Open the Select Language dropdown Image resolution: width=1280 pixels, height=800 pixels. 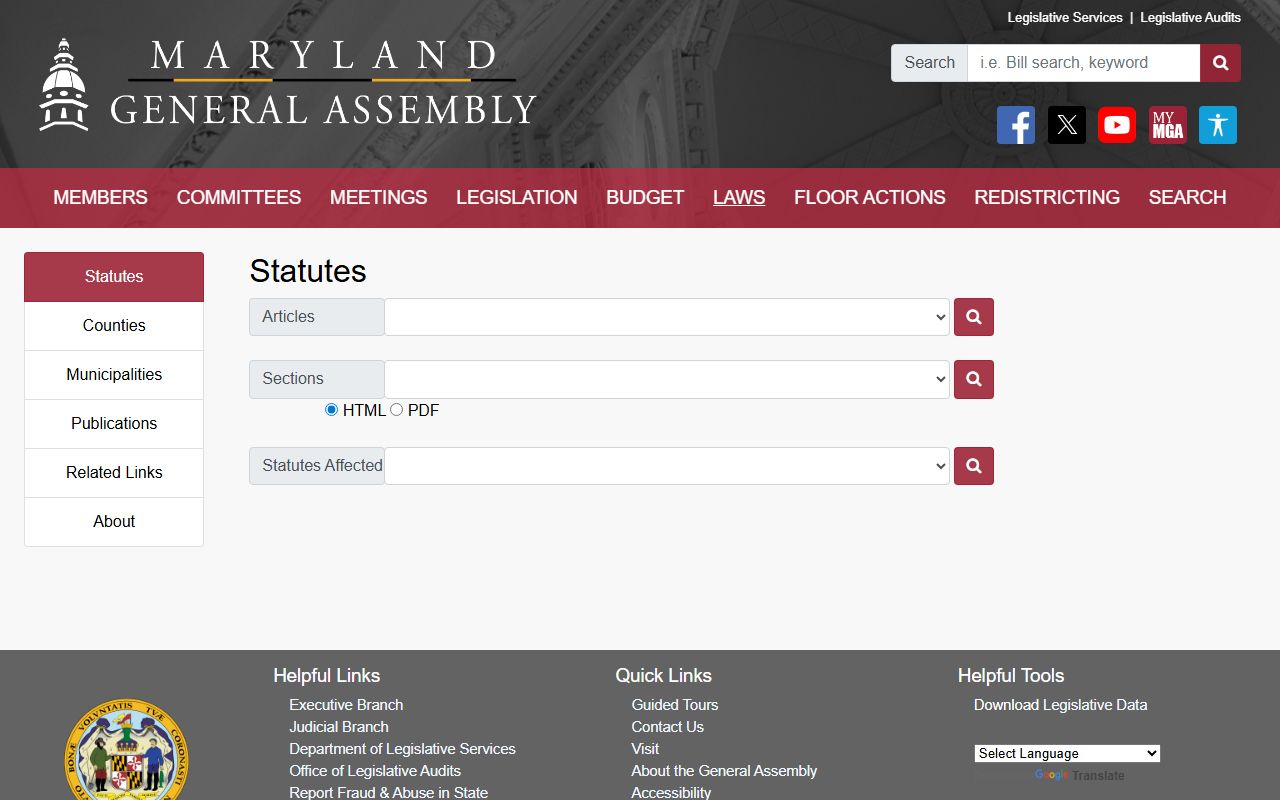point(1067,753)
